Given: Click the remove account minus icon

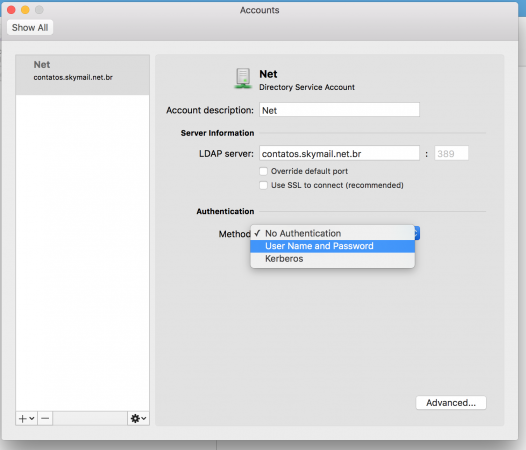Looking at the screenshot, I should pyautogui.click(x=45, y=418).
